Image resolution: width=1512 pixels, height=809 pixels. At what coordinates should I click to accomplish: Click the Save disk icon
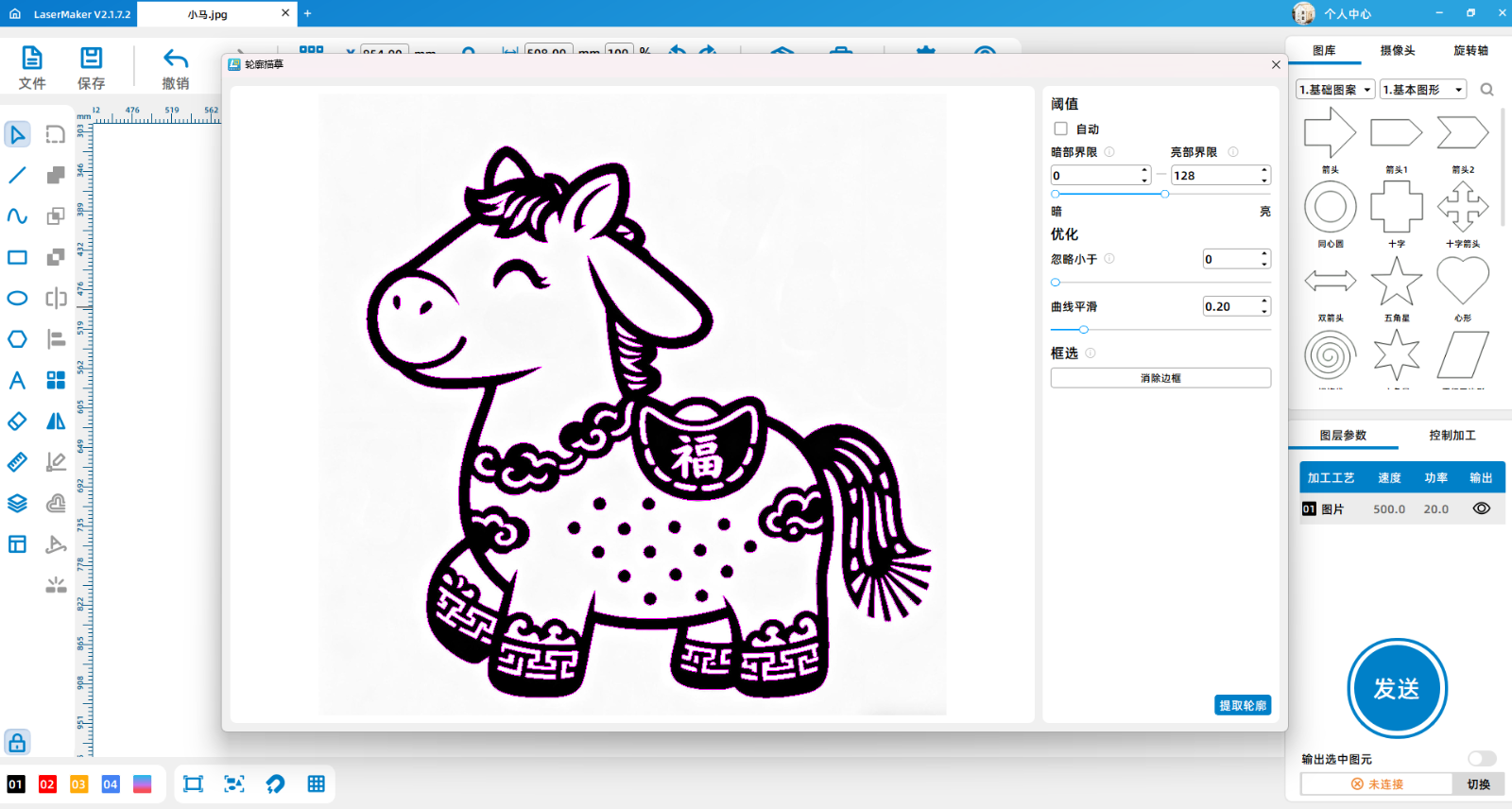tap(91, 60)
